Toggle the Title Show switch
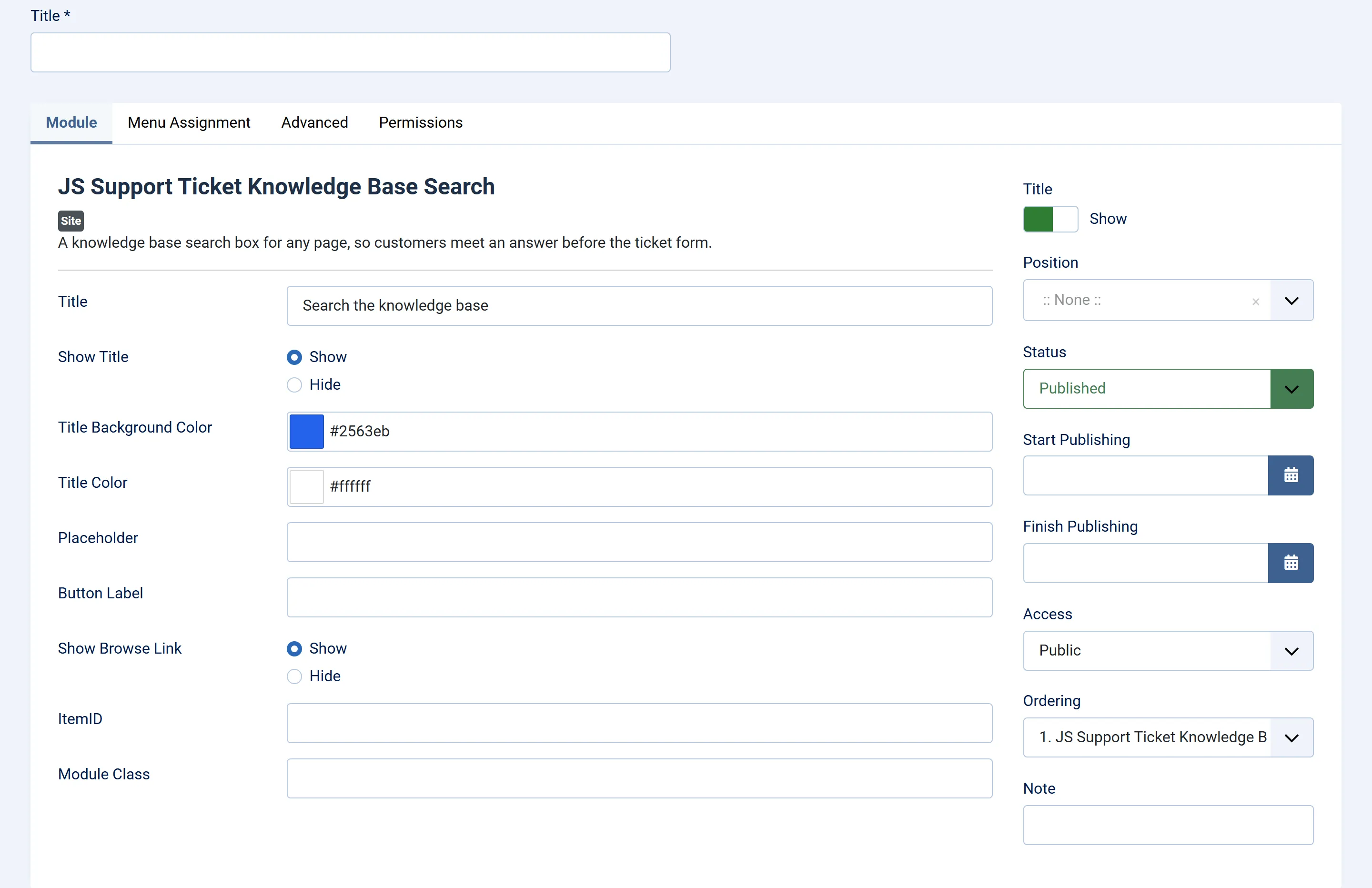 click(x=1050, y=219)
